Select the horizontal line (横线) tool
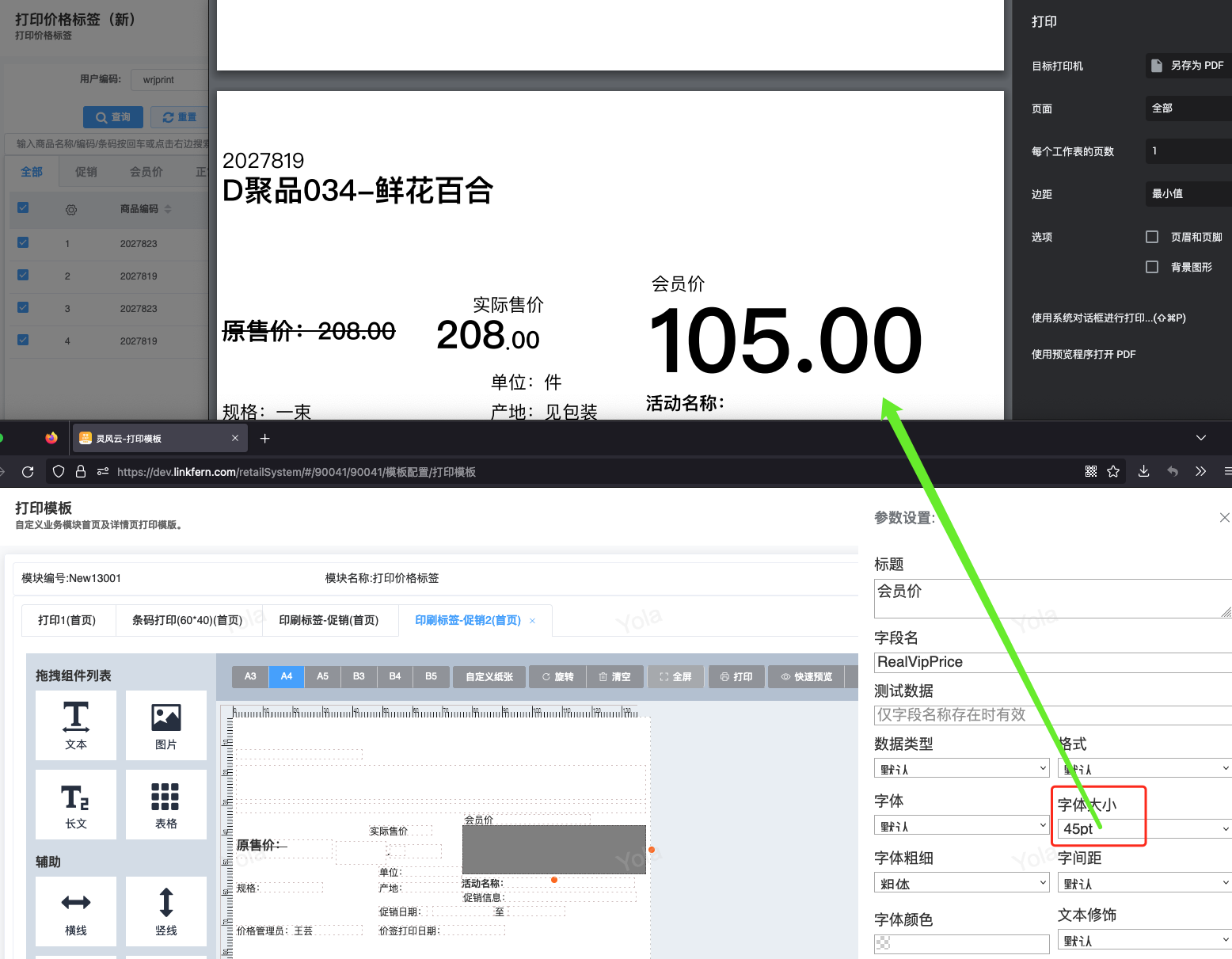Image resolution: width=1232 pixels, height=959 pixels. click(x=76, y=911)
